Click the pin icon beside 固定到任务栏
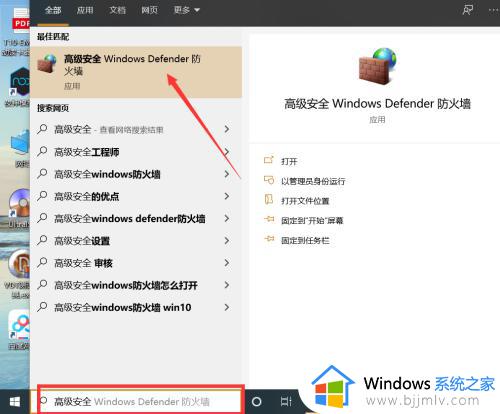Screen dimensions: 500x414 [269, 239]
